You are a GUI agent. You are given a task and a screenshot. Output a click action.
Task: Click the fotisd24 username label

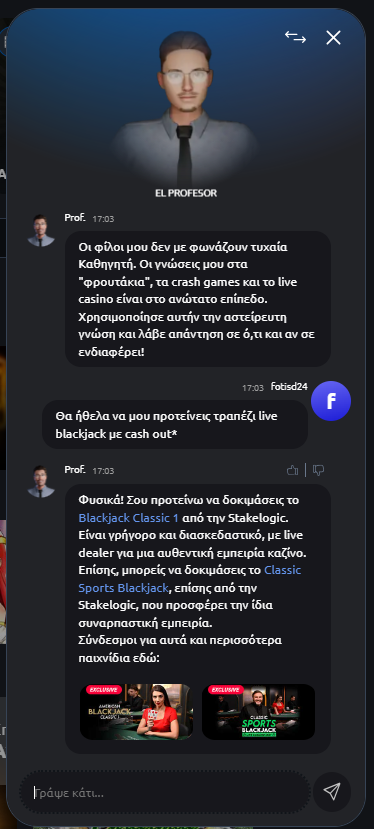pos(289,386)
